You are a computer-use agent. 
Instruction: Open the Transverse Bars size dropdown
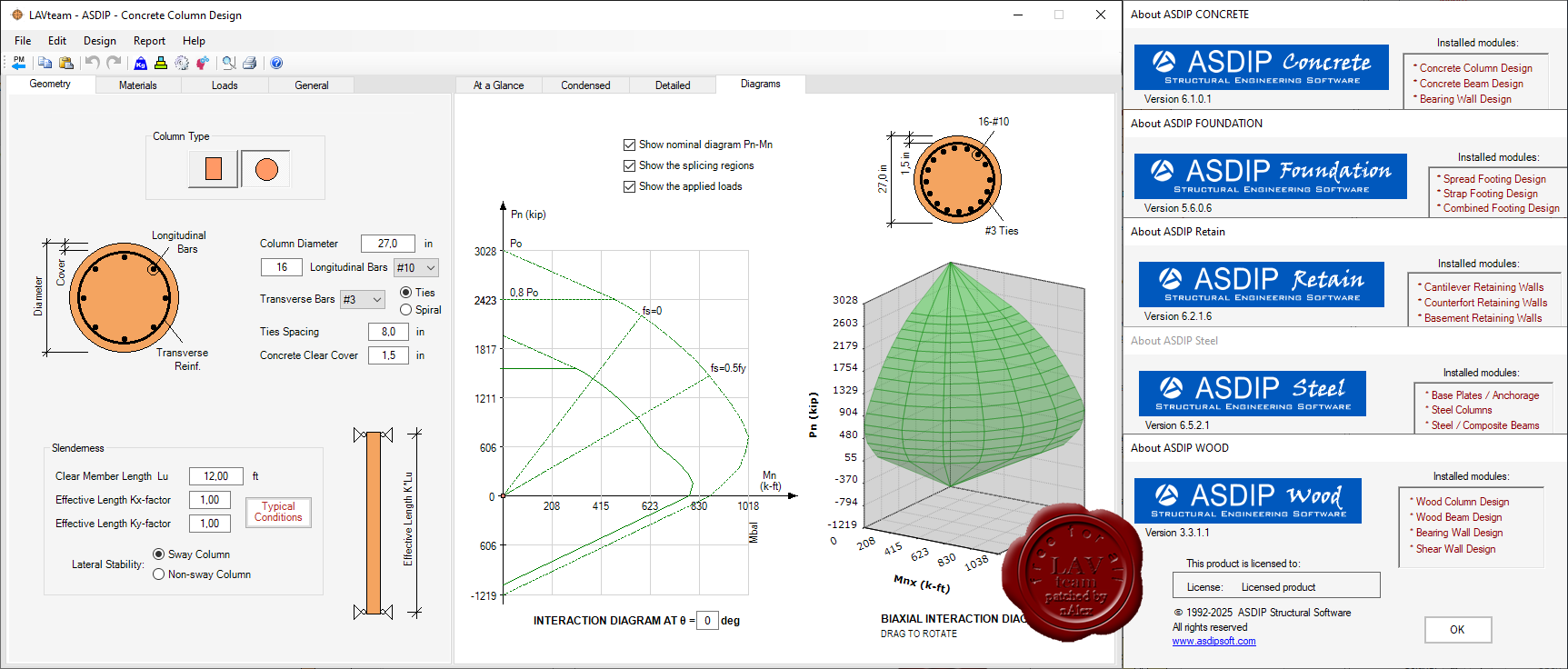coord(363,299)
